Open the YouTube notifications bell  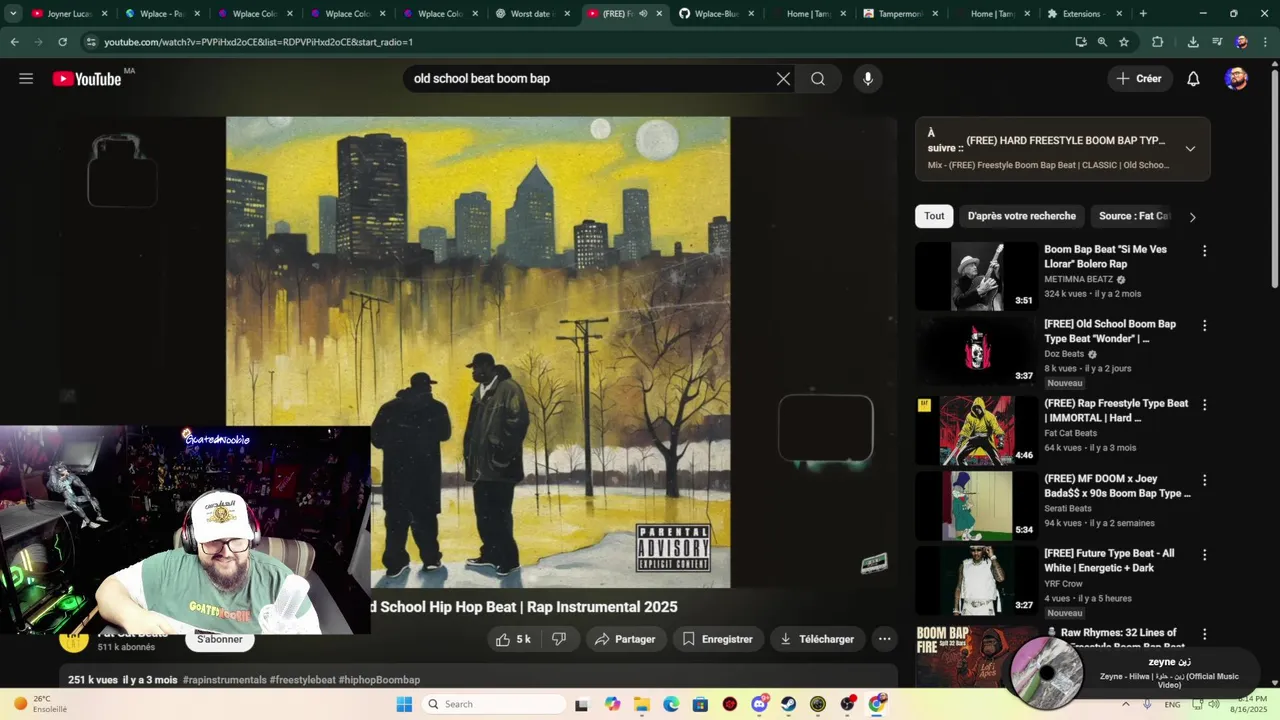[x=1193, y=79]
